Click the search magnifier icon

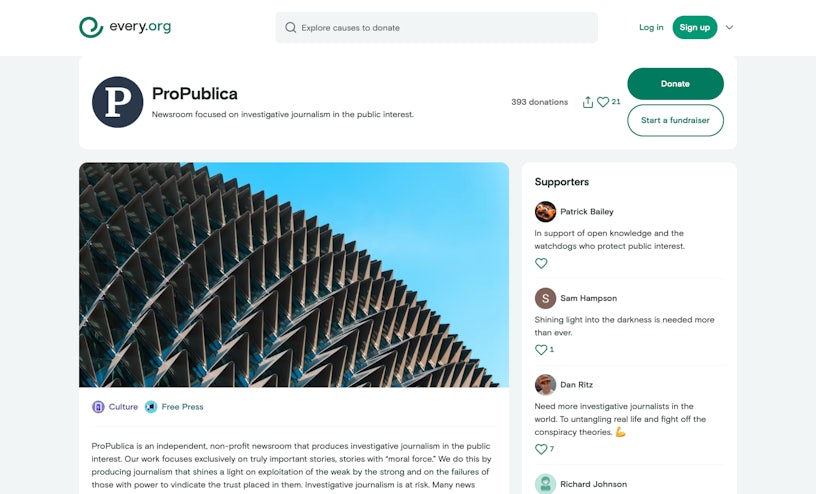pos(291,28)
